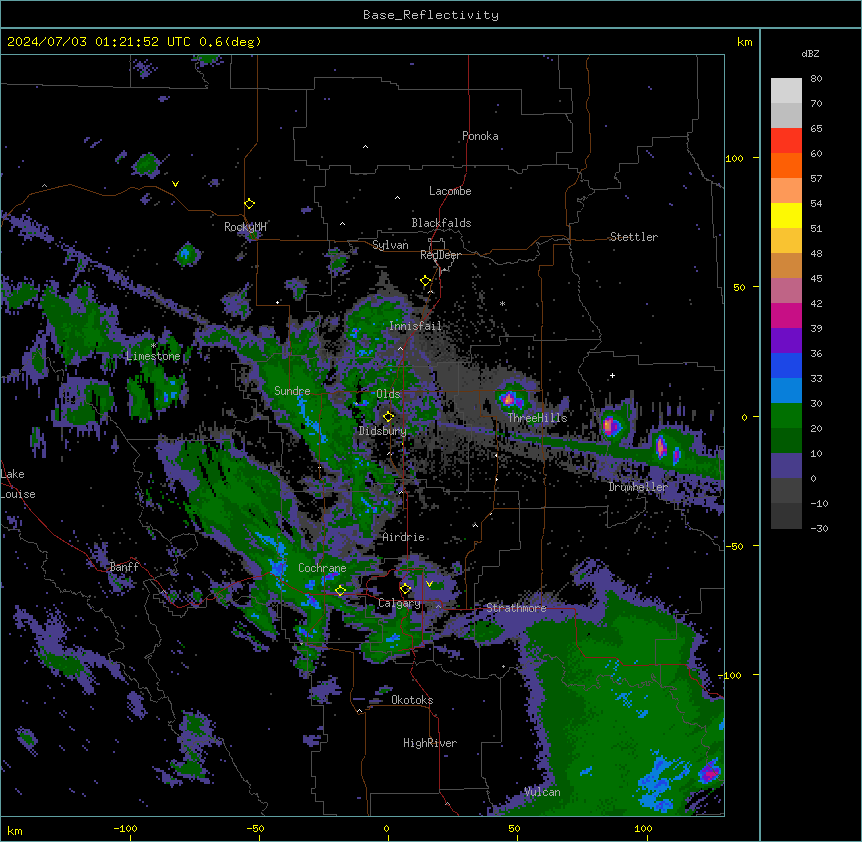Screen dimensions: 862x842
Task: Click the Banff label
Action: pyautogui.click(x=124, y=567)
